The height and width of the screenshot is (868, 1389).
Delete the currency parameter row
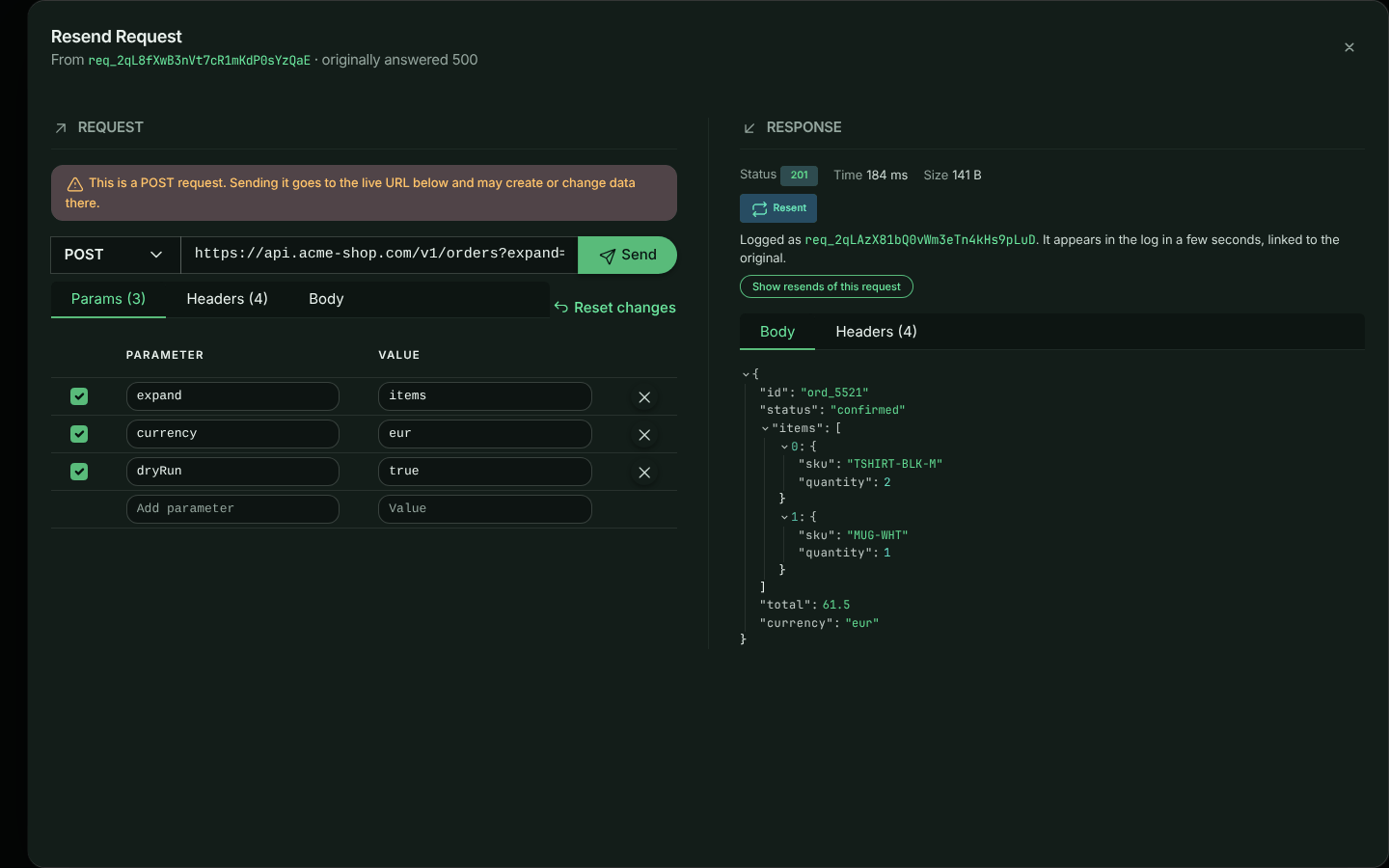point(644,435)
